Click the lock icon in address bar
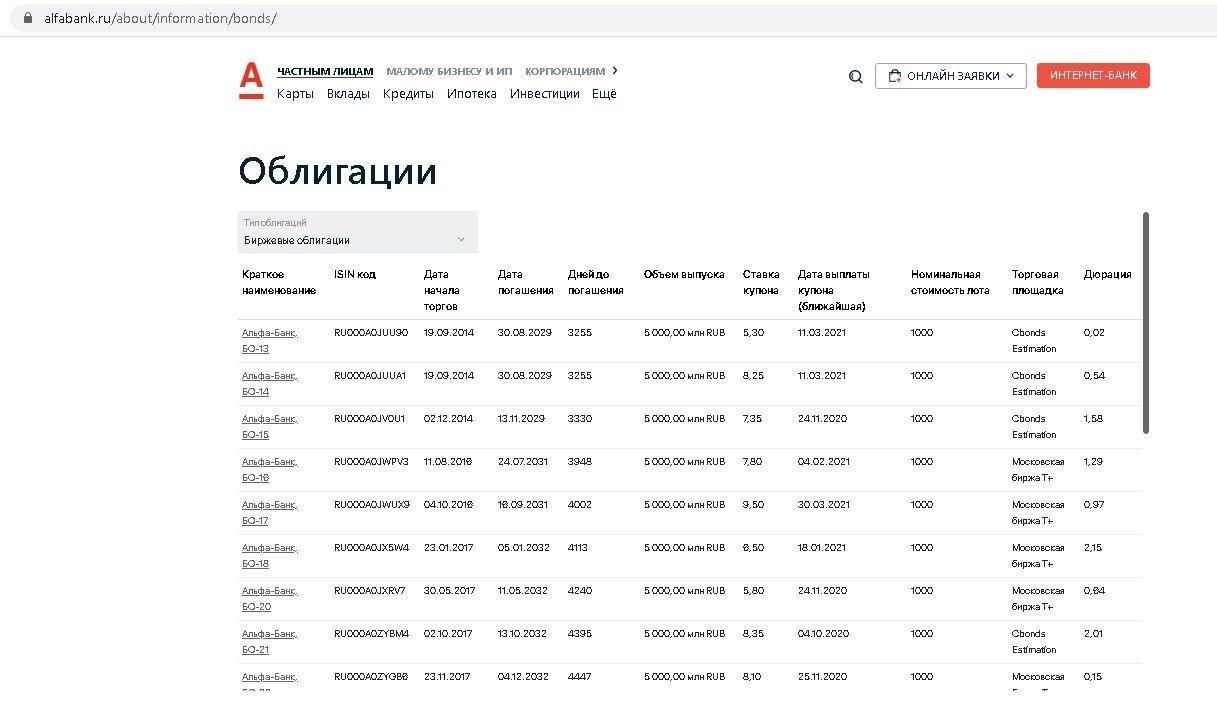The image size is (1217, 719). [x=27, y=18]
